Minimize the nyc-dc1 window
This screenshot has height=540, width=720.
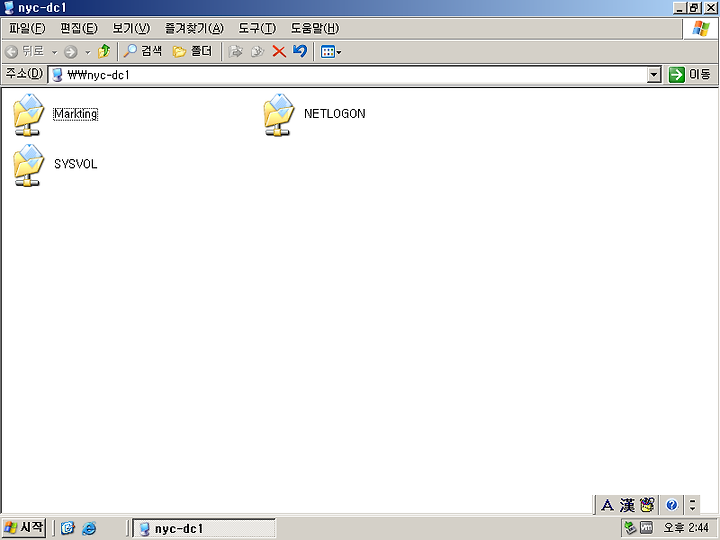coord(680,8)
